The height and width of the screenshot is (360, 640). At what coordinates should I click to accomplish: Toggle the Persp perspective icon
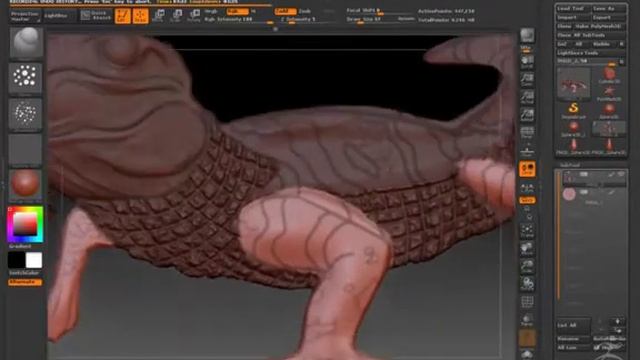pyautogui.click(x=527, y=133)
